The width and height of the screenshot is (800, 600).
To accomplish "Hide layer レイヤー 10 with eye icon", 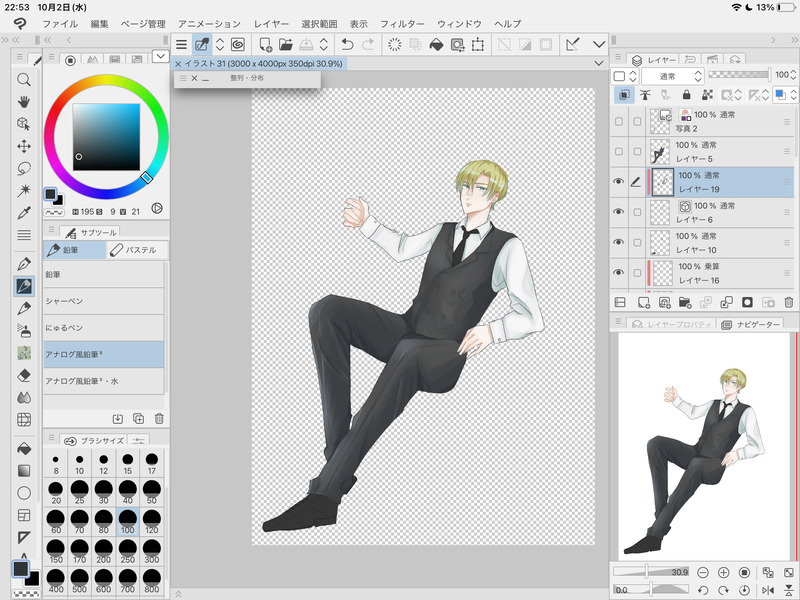I will pyautogui.click(x=619, y=242).
